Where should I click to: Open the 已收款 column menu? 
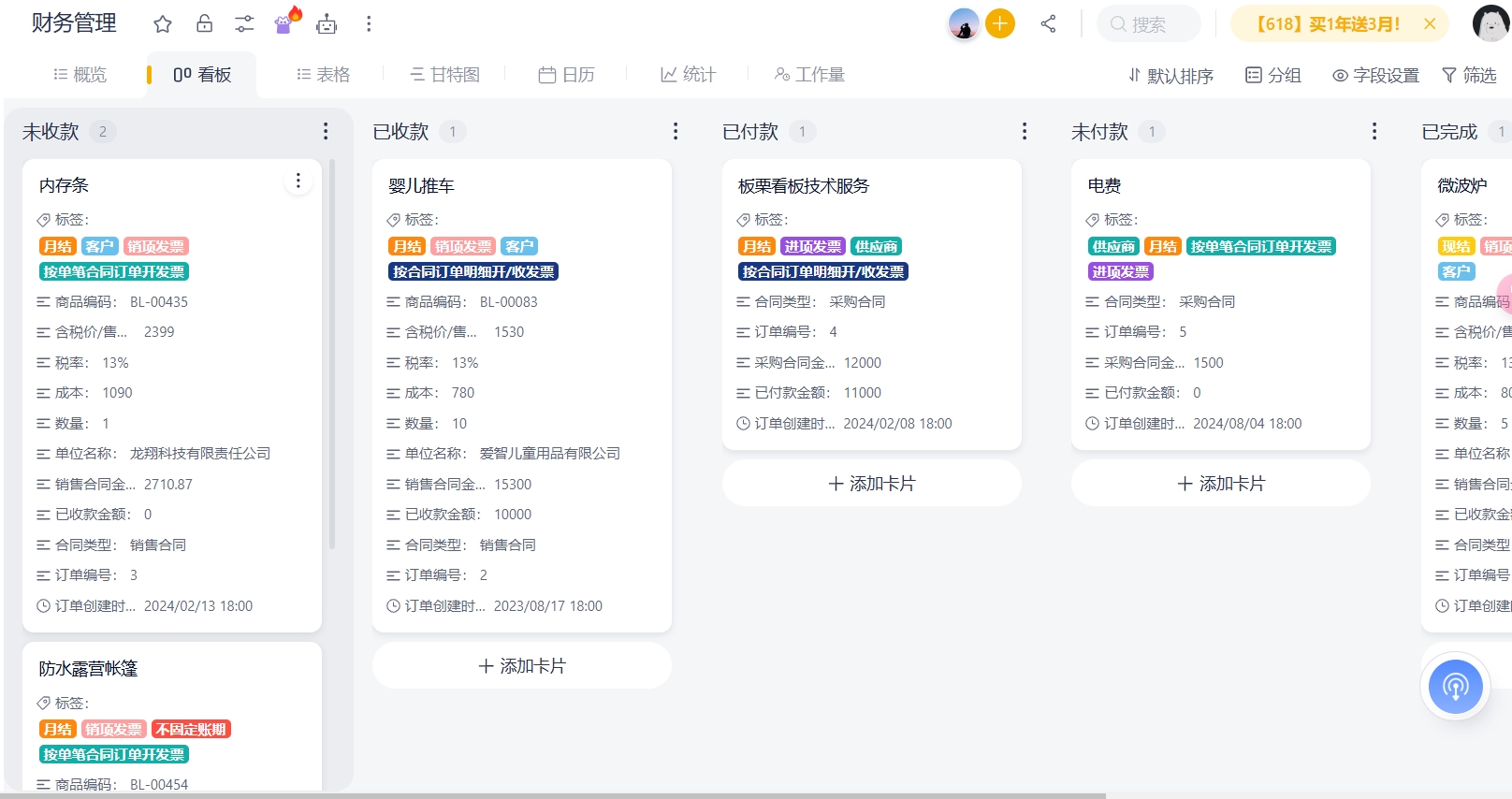click(x=676, y=132)
